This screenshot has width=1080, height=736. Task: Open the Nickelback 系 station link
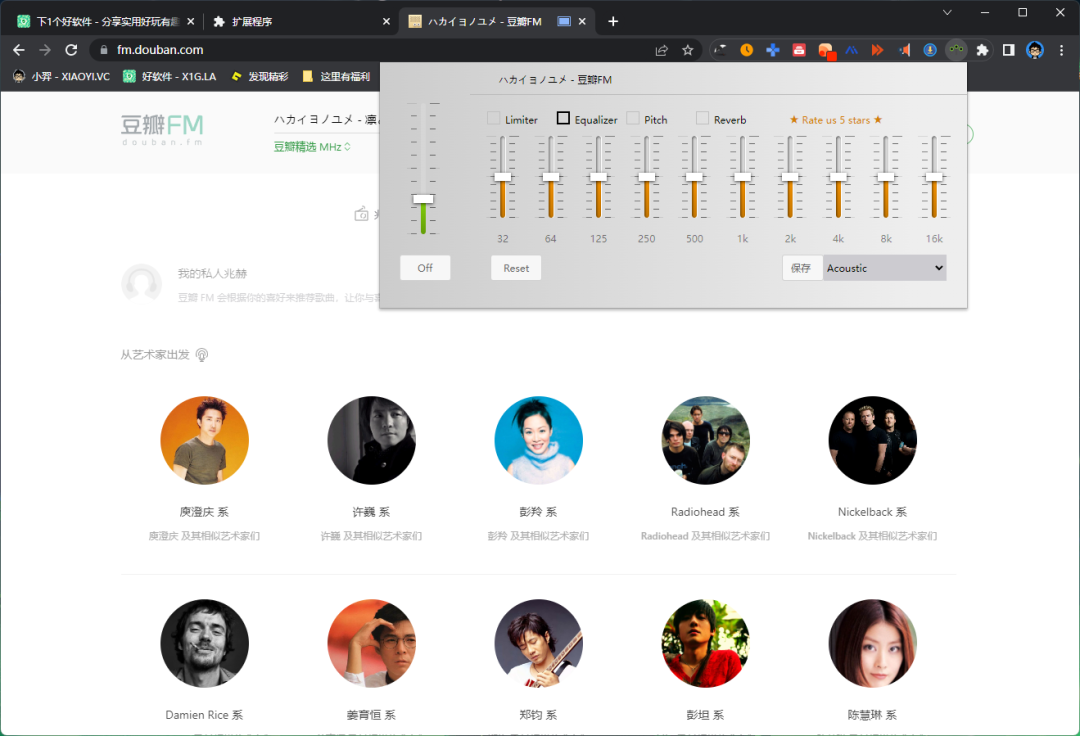coord(872,512)
